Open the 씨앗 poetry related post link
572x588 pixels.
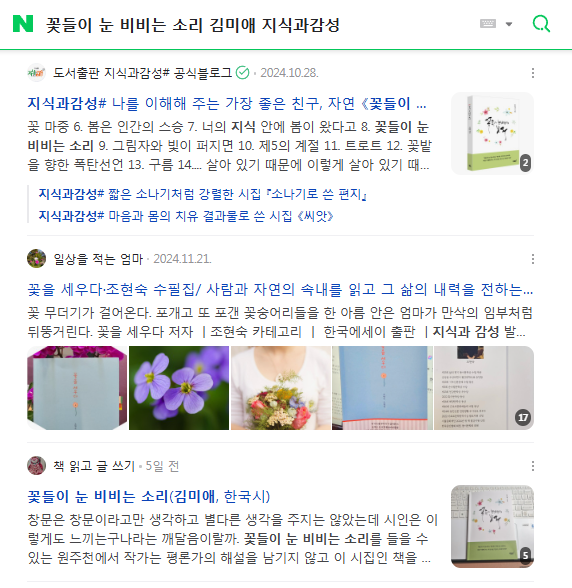pos(186,216)
